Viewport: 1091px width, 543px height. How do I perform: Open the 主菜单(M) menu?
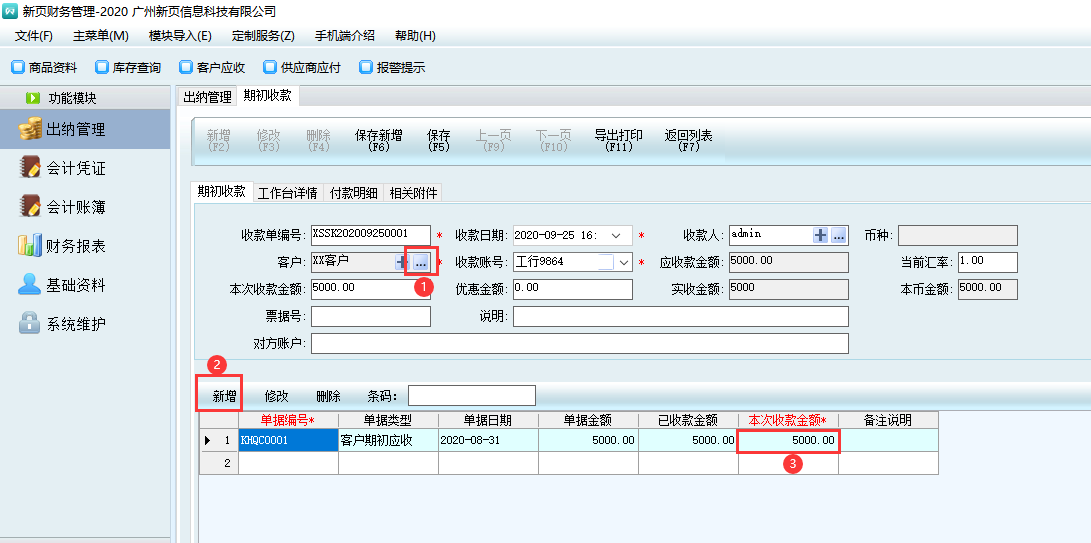[x=100, y=35]
